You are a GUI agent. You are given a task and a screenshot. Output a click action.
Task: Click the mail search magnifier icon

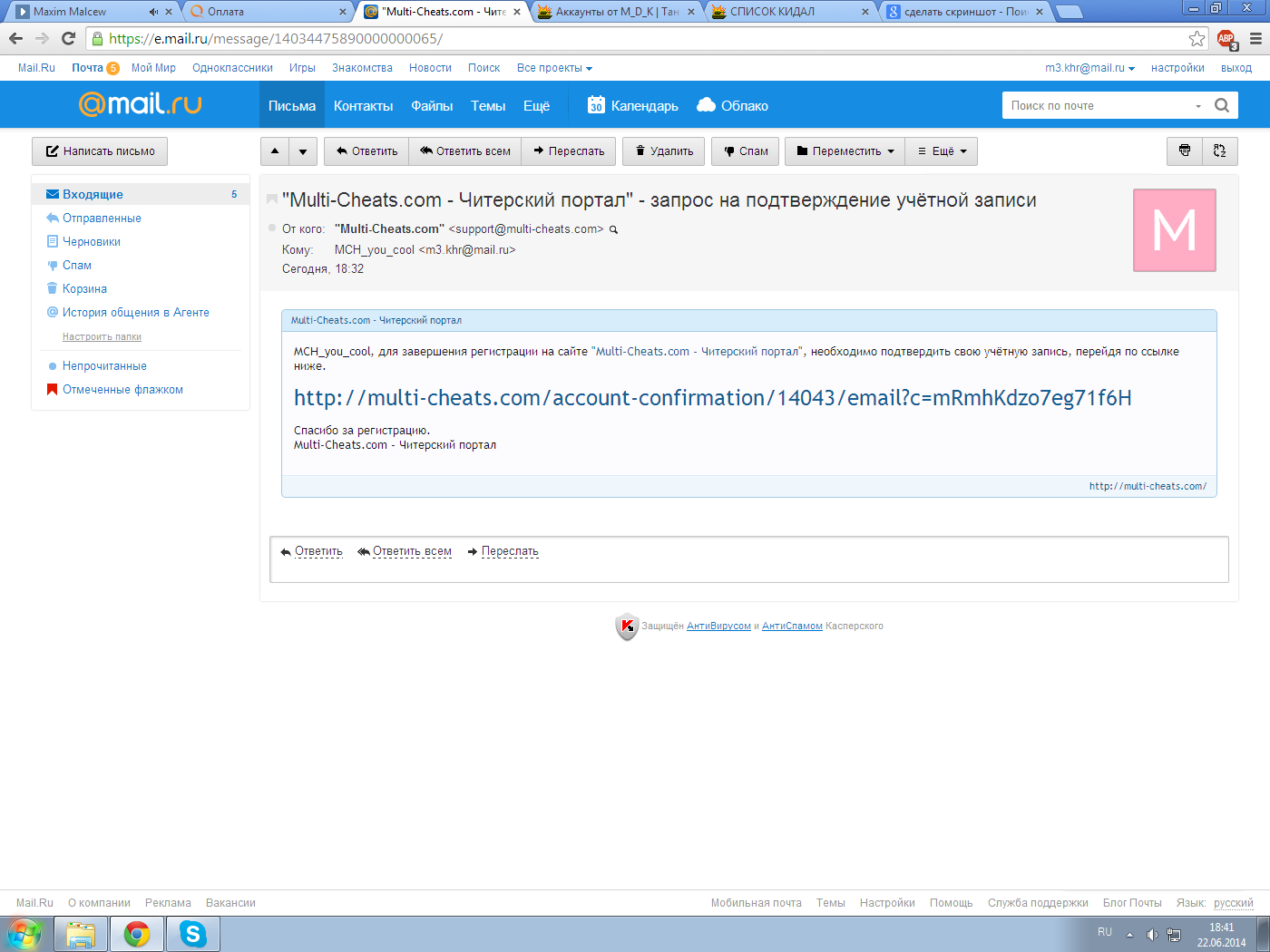coord(1222,105)
